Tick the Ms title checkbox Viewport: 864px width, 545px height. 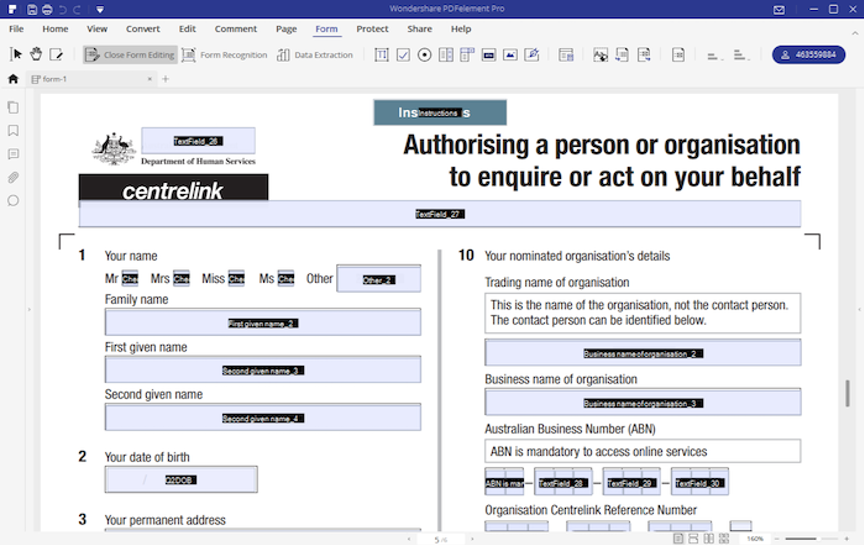[285, 279]
